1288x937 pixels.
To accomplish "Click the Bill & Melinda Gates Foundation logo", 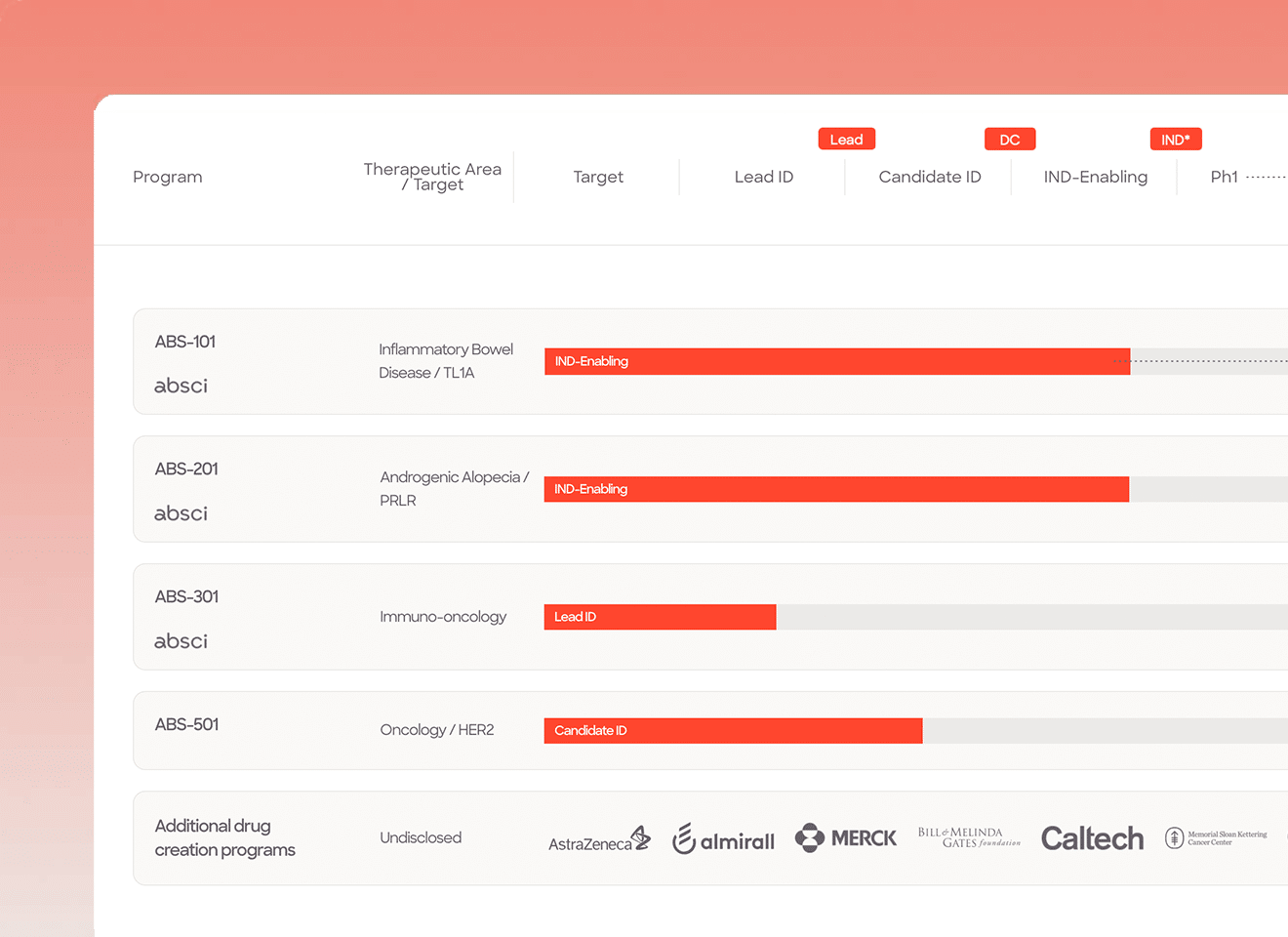I will pyautogui.click(x=969, y=837).
